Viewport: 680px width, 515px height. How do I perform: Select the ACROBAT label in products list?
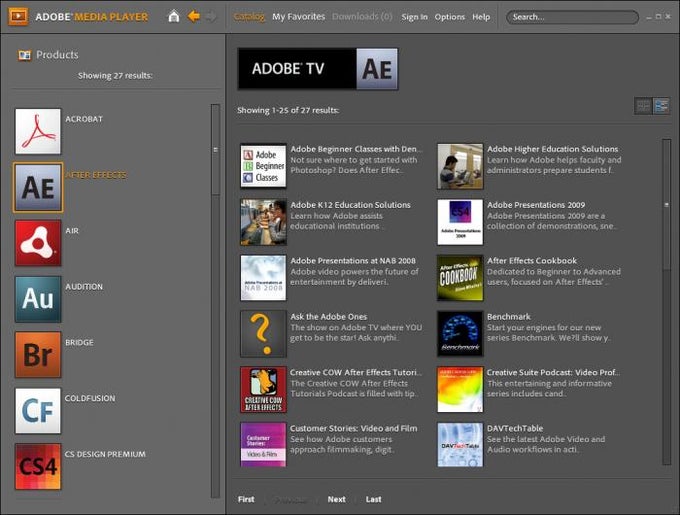point(84,119)
